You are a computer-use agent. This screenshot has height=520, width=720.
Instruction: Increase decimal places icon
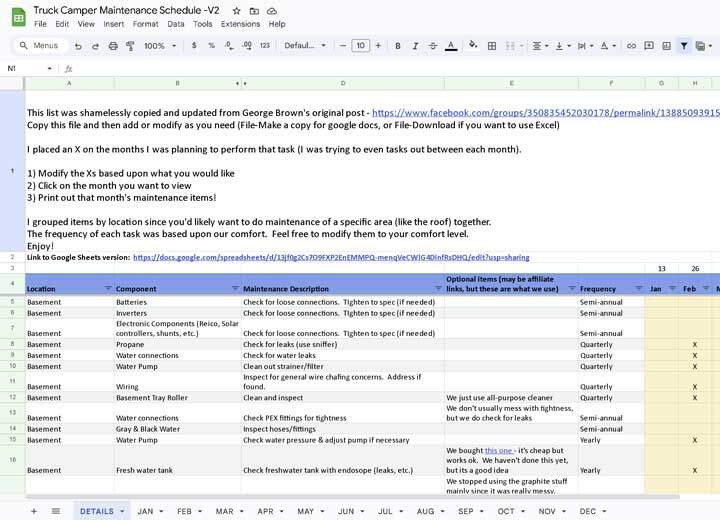pyautogui.click(x=247, y=45)
